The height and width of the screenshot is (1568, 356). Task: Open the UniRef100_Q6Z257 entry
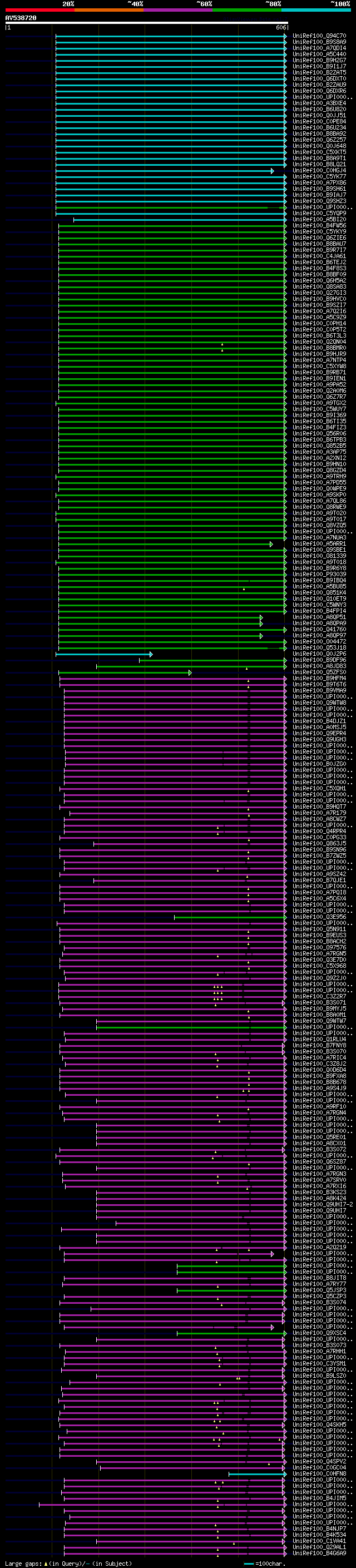tap(319, 140)
